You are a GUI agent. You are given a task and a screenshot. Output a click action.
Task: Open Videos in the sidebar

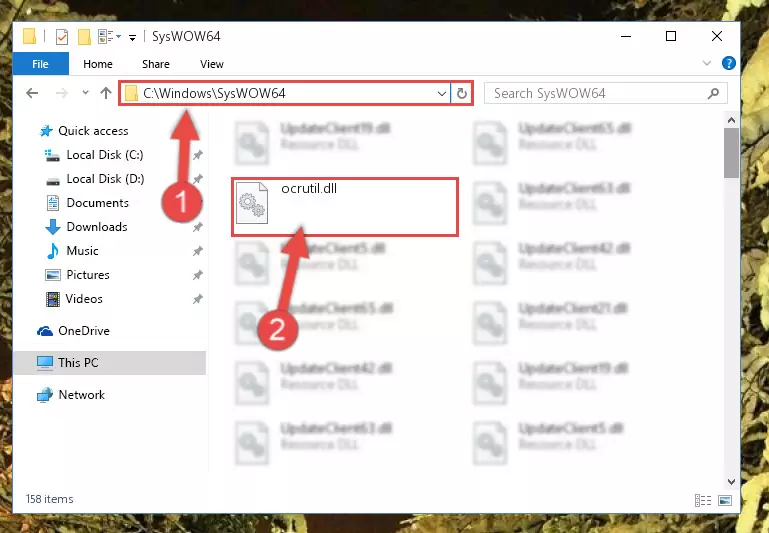coord(84,299)
